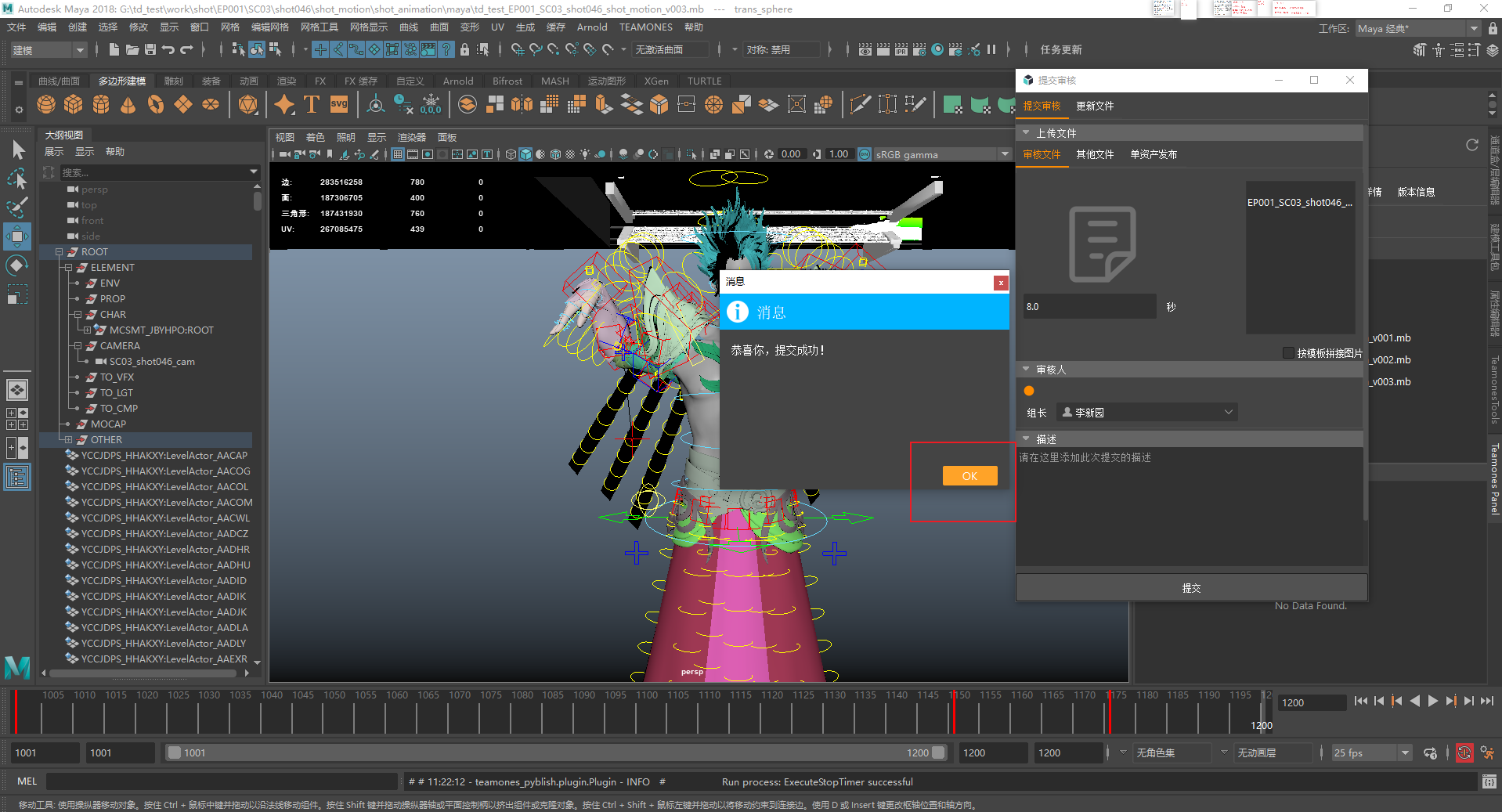Activate the Rotate tool in the toolbox
This screenshot has height=812, width=1502.
tap(17, 265)
